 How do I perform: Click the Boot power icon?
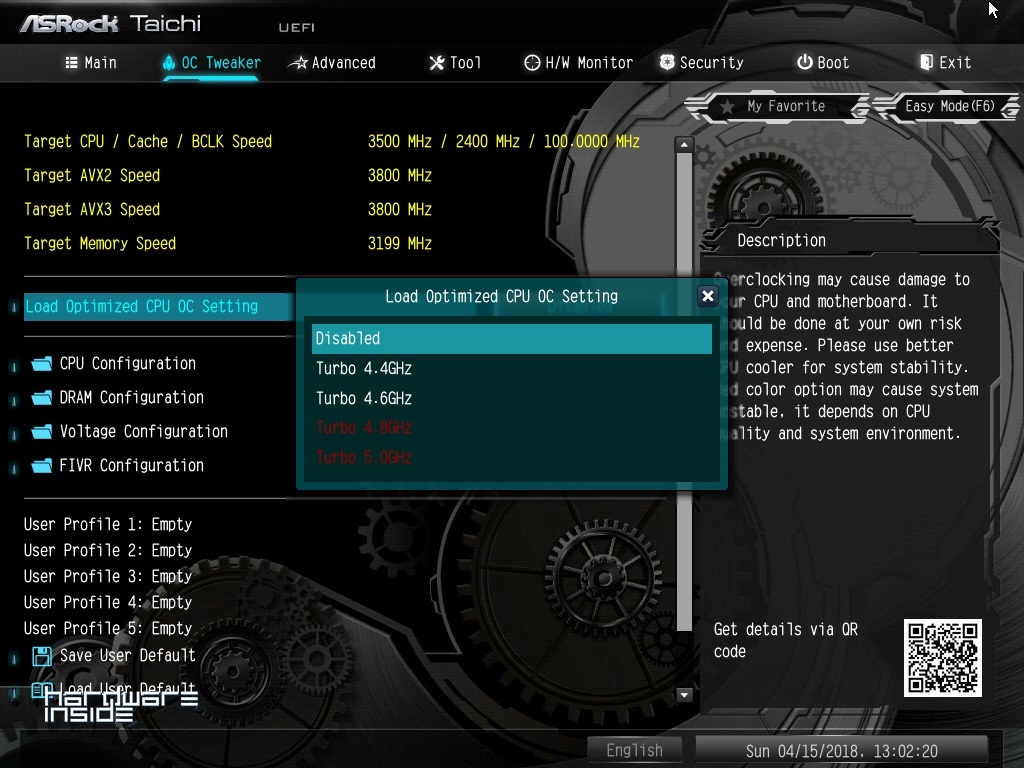point(805,62)
